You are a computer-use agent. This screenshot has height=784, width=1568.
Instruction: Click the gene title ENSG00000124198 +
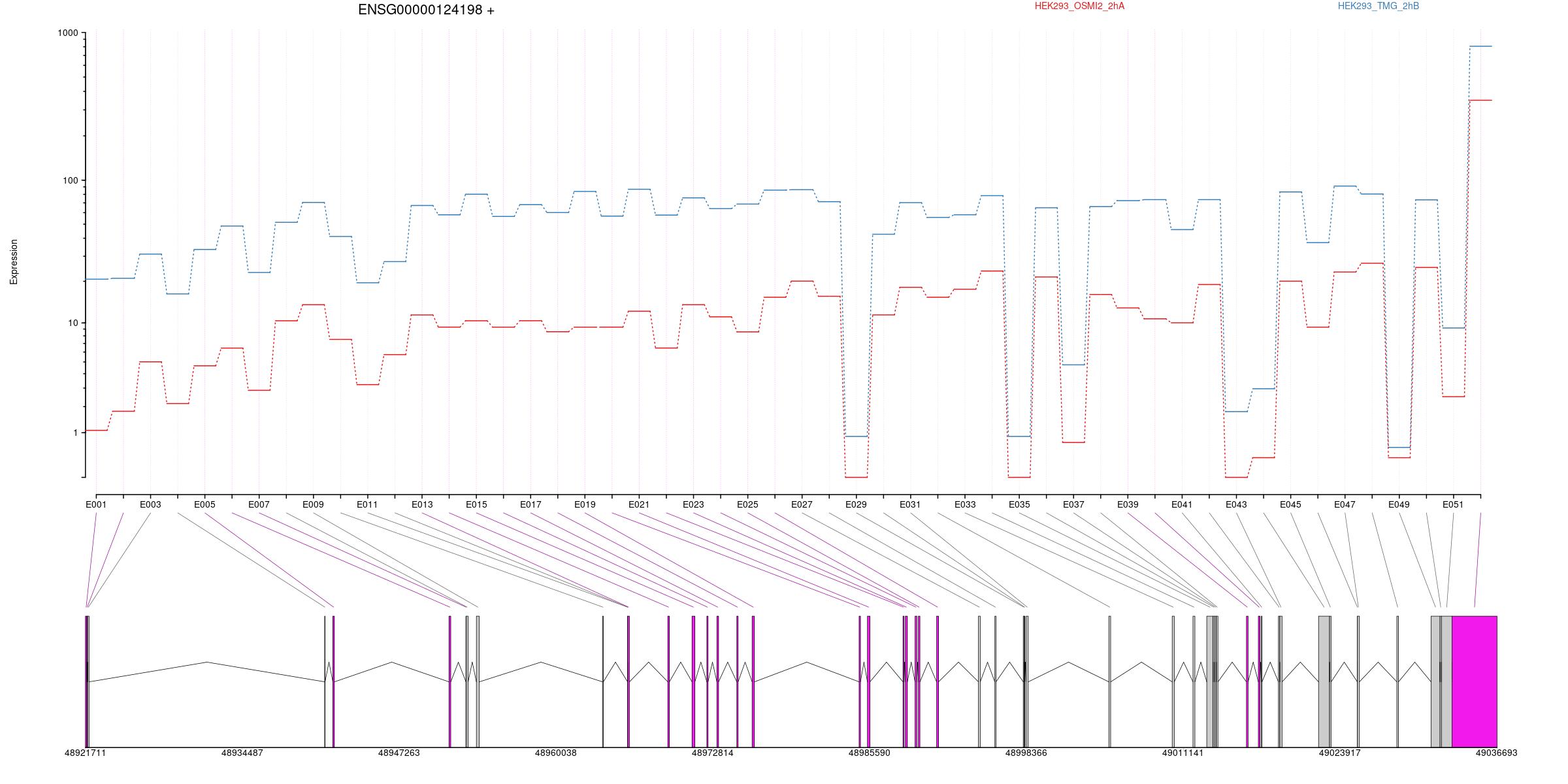(426, 10)
